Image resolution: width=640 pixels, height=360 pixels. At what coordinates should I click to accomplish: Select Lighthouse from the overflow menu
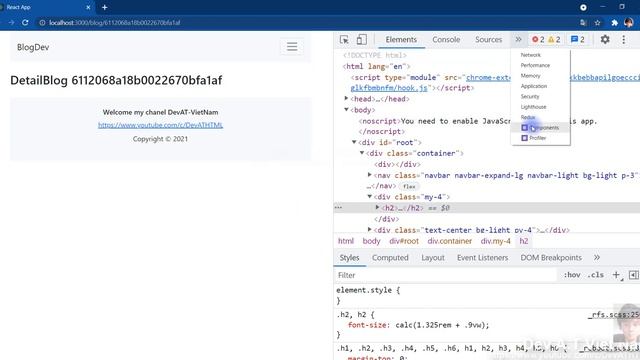[x=533, y=107]
